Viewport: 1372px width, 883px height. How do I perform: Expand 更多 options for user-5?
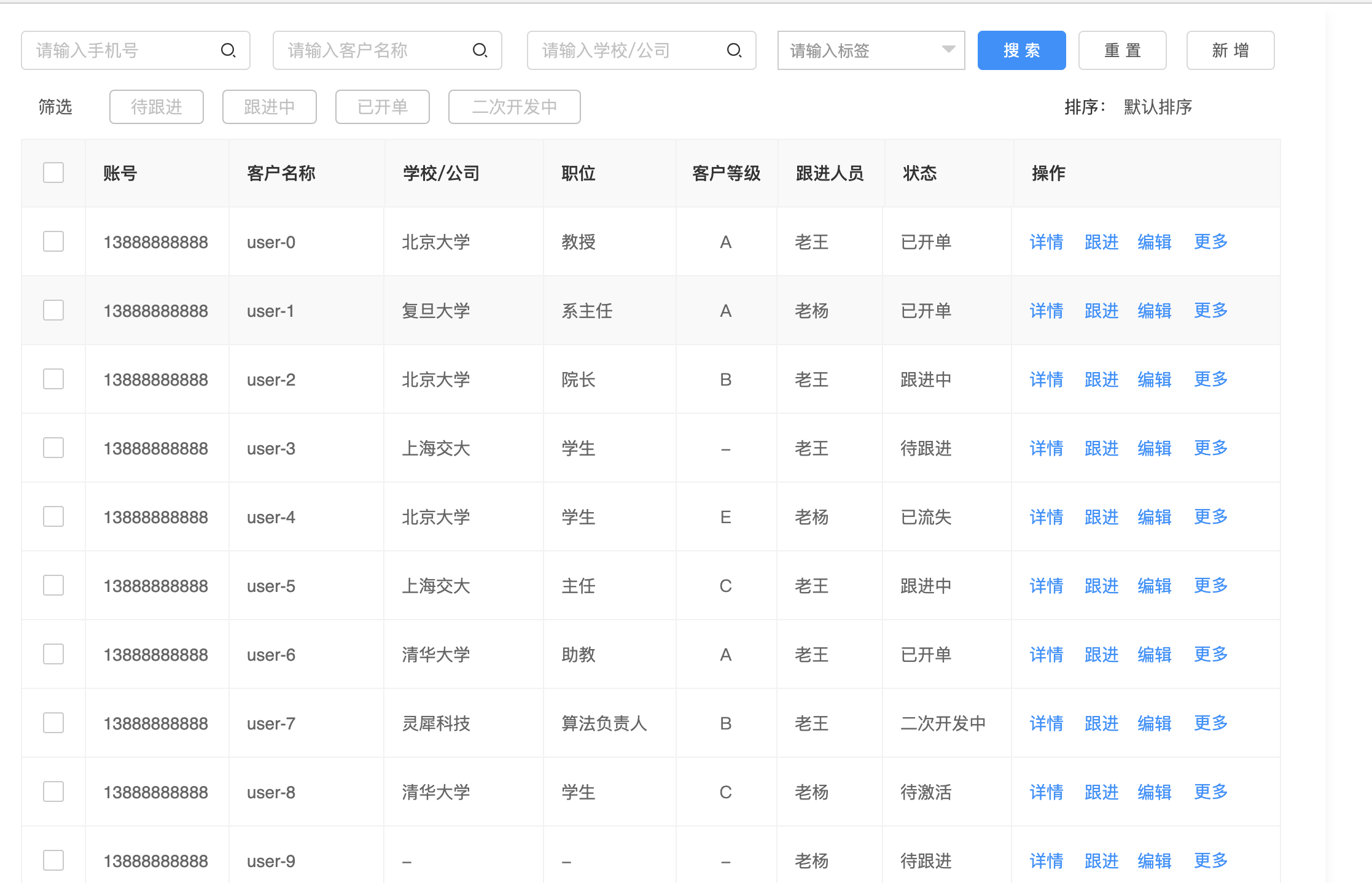(1210, 586)
